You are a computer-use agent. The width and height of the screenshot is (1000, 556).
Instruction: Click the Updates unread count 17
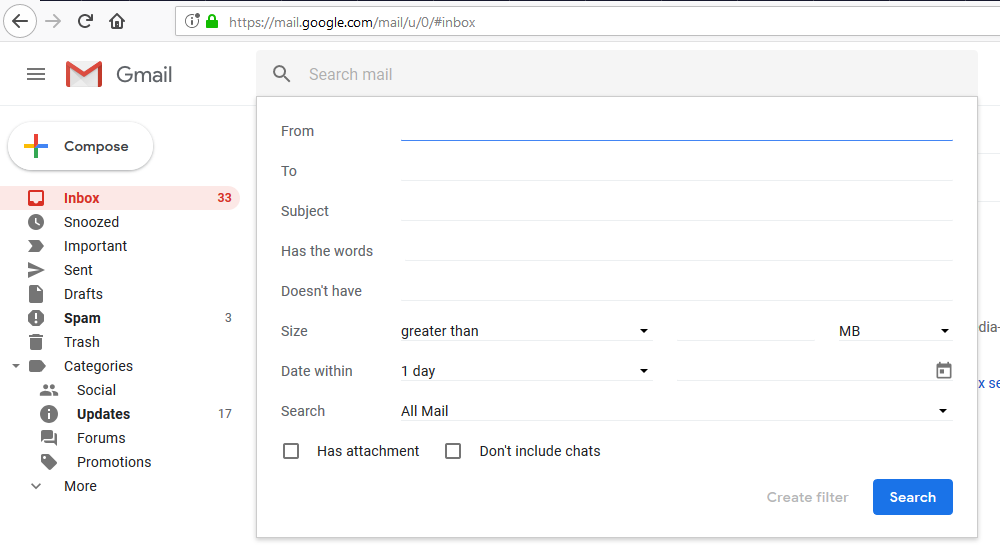tap(224, 414)
